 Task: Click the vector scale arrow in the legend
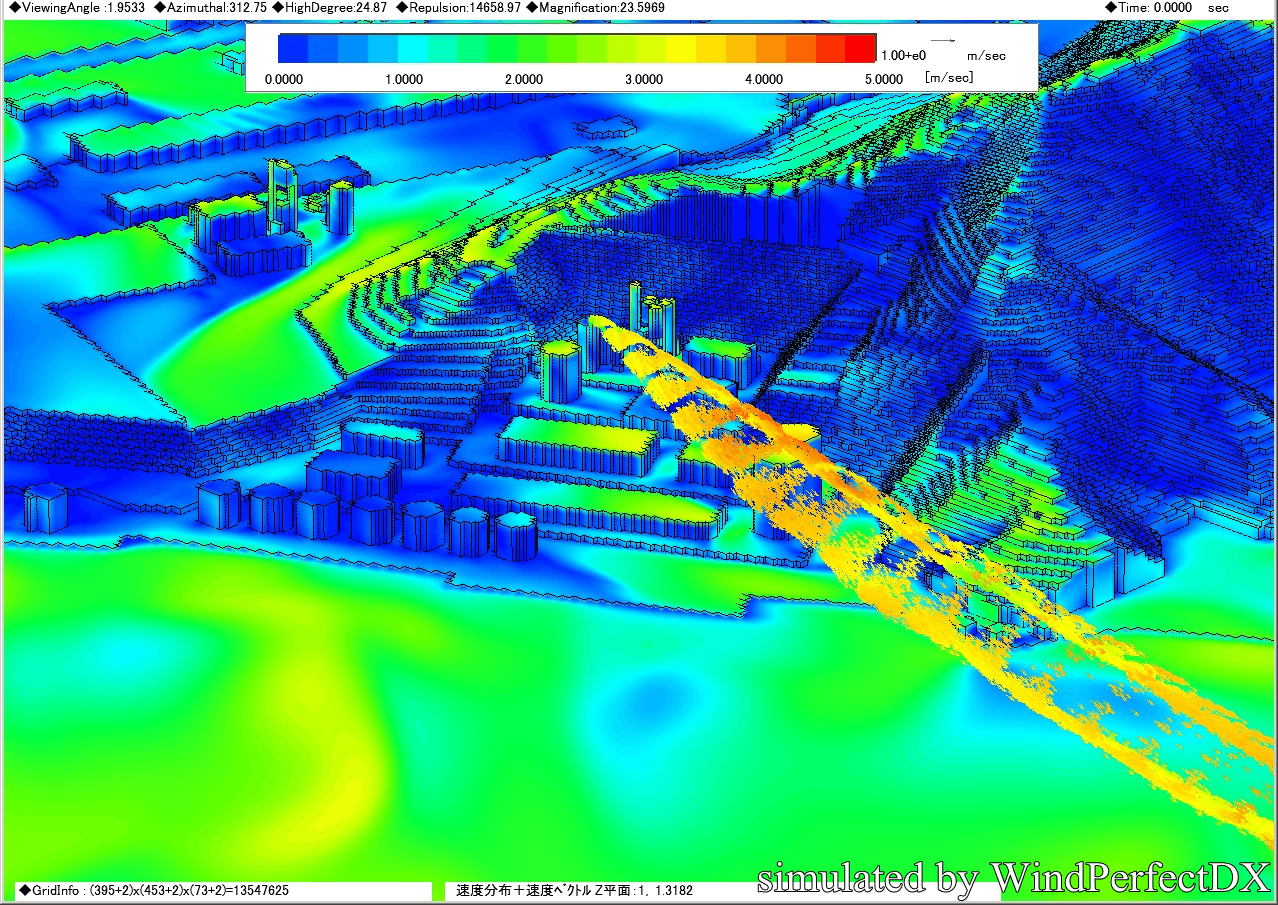(x=943, y=42)
